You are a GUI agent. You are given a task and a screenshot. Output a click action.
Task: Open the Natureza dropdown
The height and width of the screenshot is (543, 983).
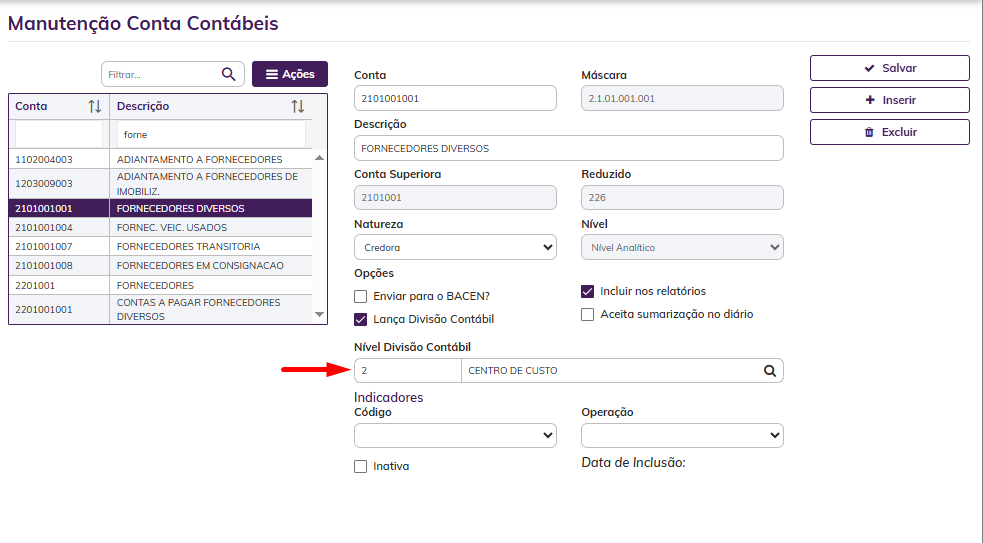pos(455,247)
